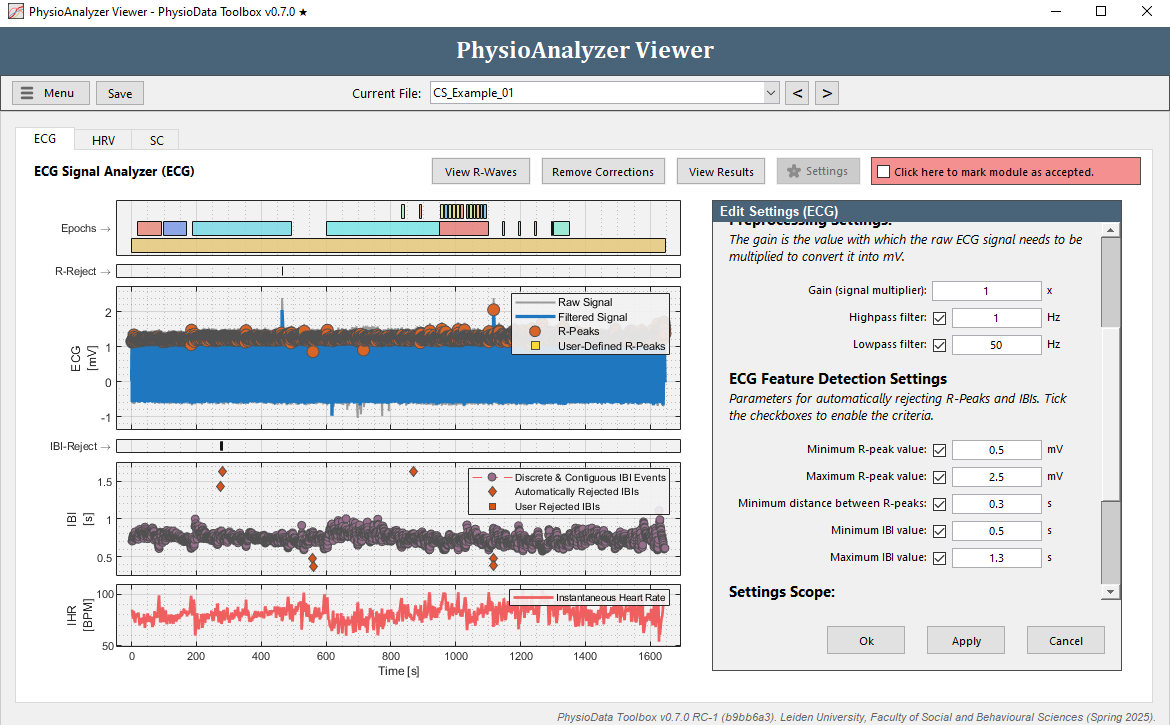The width and height of the screenshot is (1170, 725).
Task: Maximize the PhysioAnalyzer Viewer window
Action: pyautogui.click(x=1101, y=11)
